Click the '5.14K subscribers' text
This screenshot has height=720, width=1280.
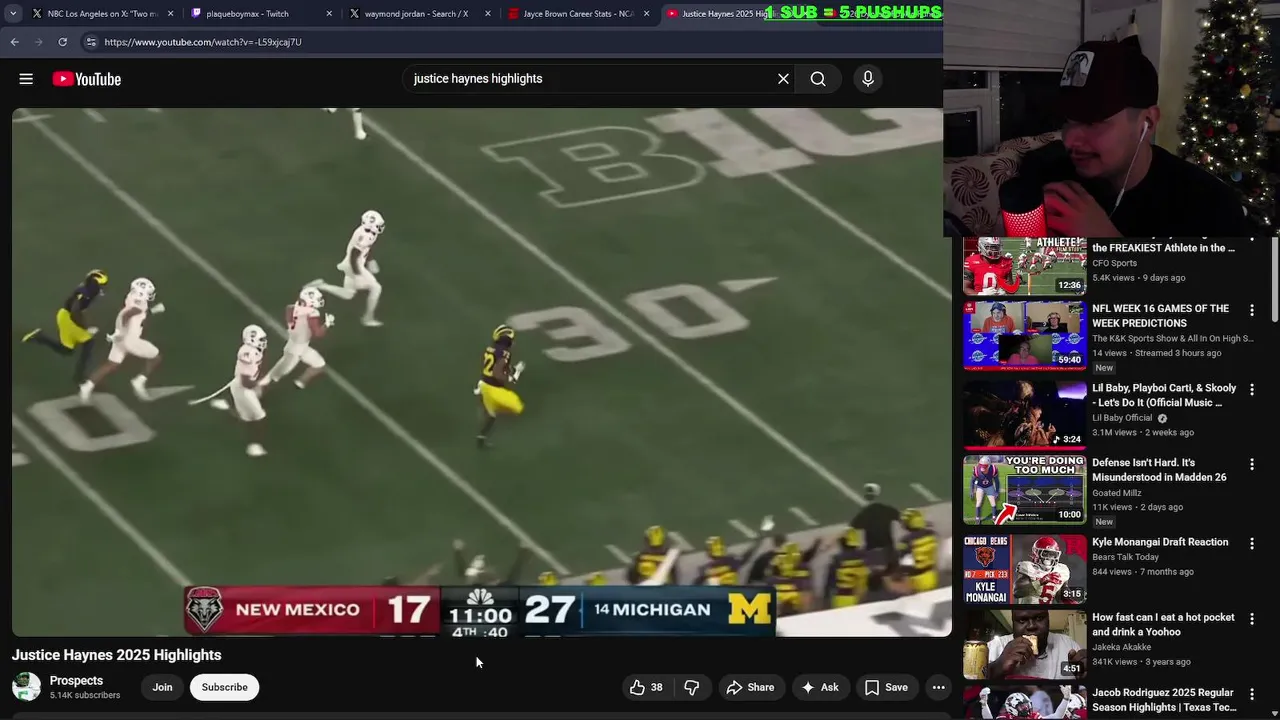[85, 695]
